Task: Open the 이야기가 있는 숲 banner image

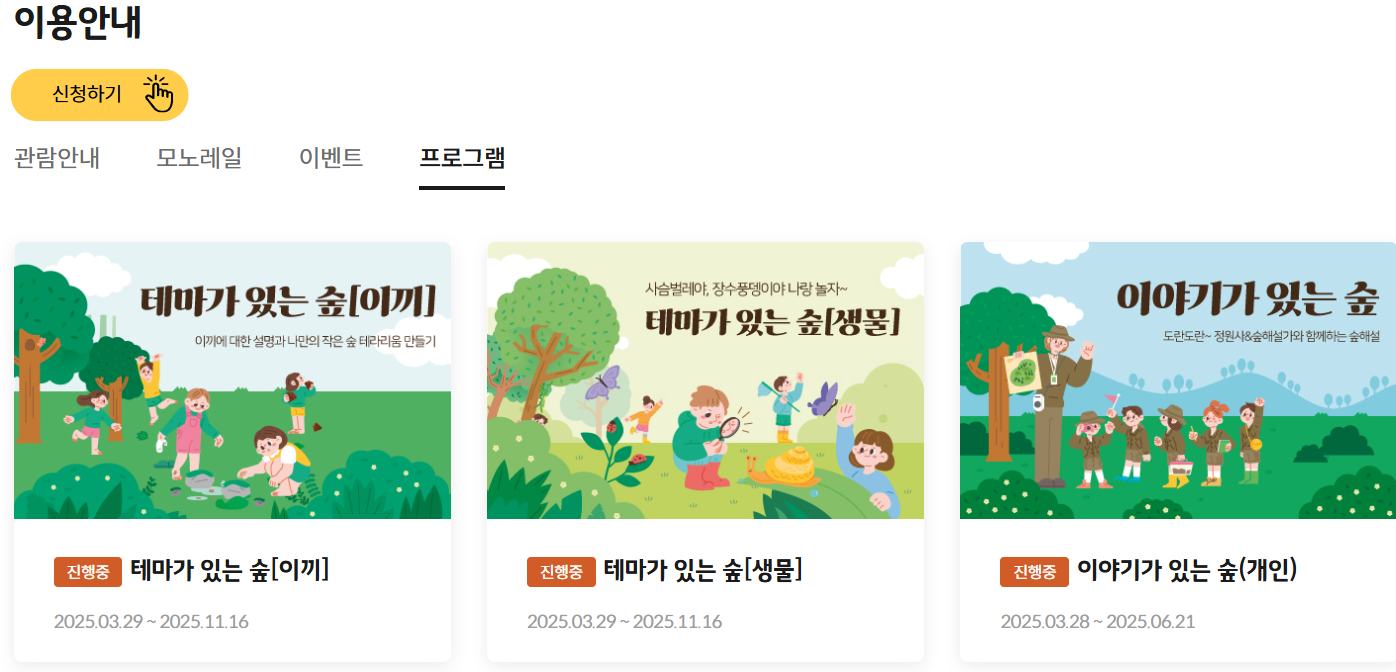Action: pos(1178,381)
